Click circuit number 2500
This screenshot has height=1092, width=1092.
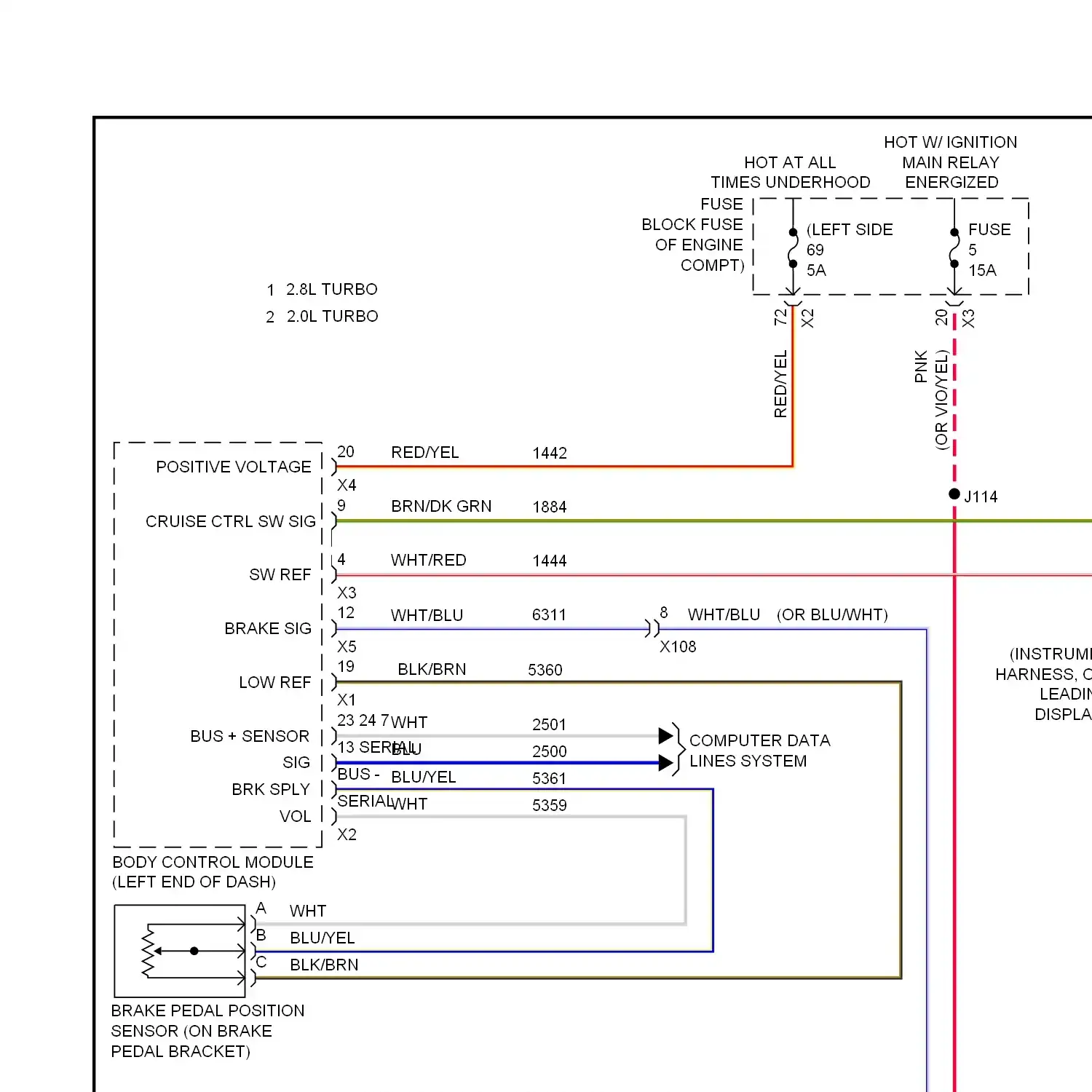pyautogui.click(x=550, y=751)
